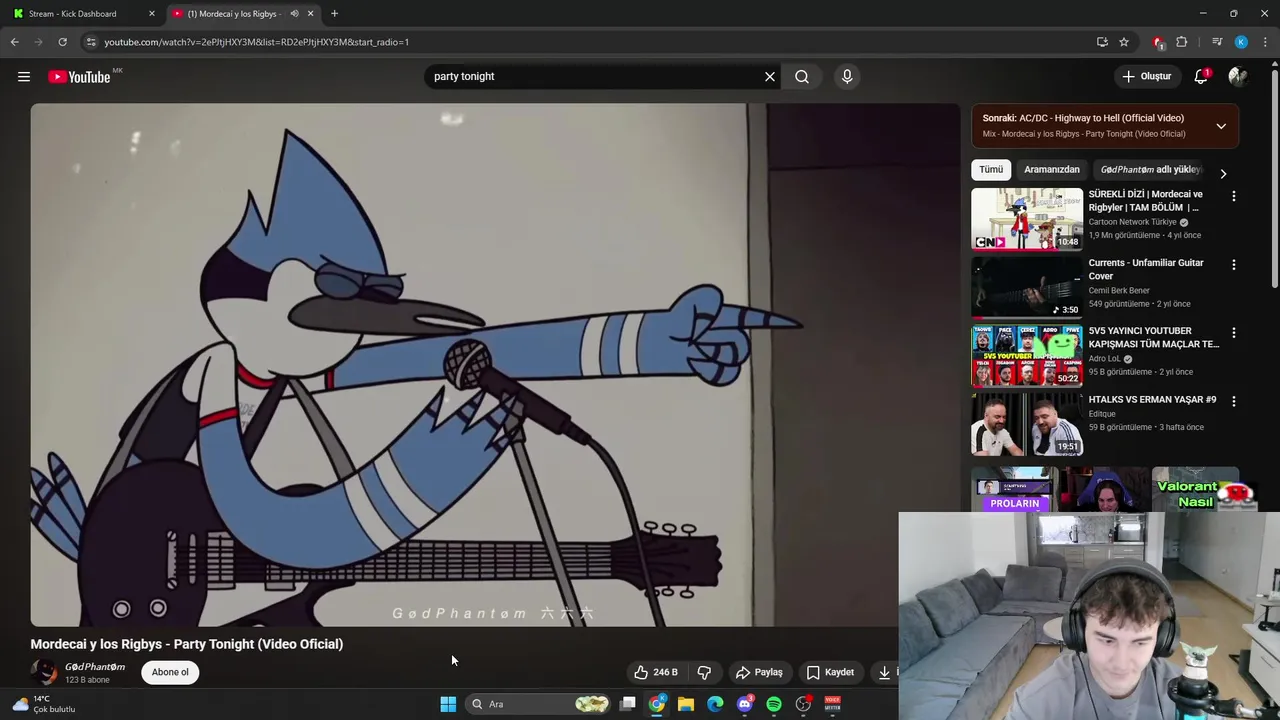Screen dimensions: 1280x720
Task: Open a new browser tab
Action: 334,14
